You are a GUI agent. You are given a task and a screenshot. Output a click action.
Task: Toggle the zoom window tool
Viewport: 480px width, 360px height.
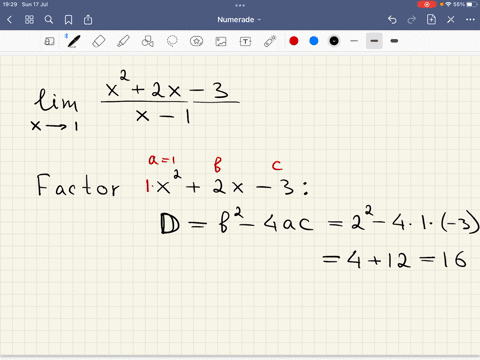point(49,41)
